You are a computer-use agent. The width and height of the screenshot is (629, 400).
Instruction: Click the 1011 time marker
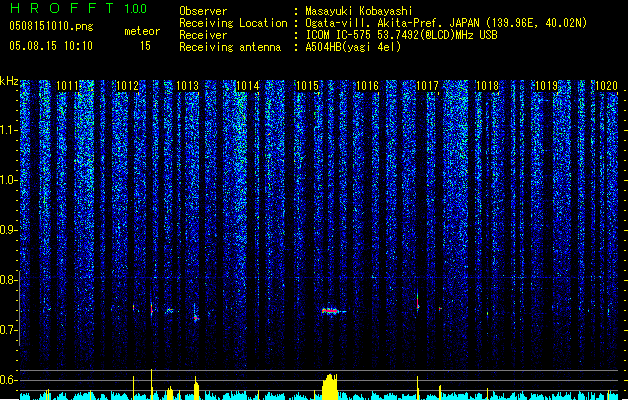67,86
